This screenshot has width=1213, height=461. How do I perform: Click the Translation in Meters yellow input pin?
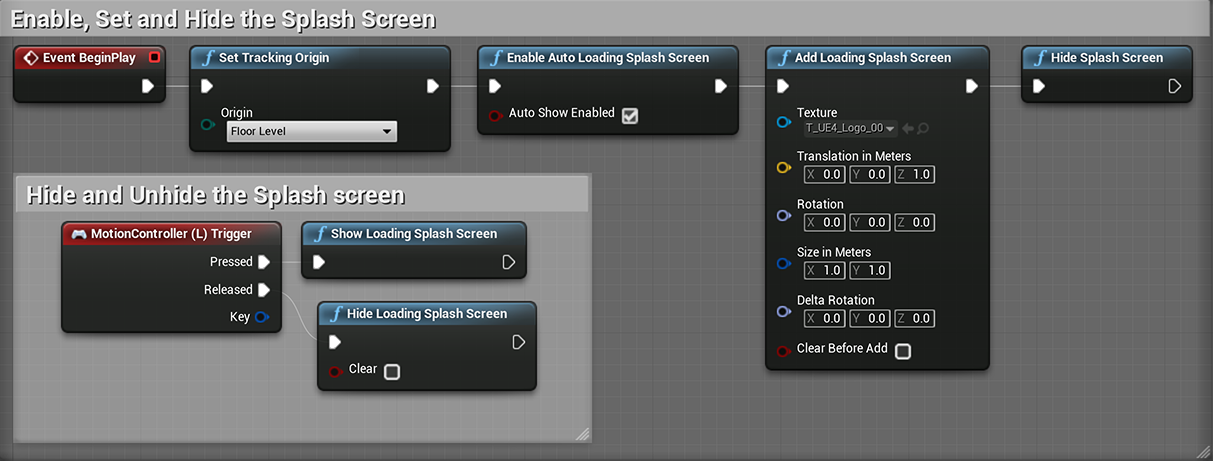coord(784,168)
